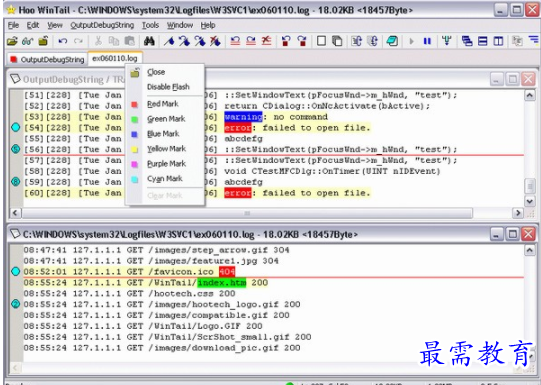Click the green highlighted "index.htm" text
The image size is (541, 385).
222,283
